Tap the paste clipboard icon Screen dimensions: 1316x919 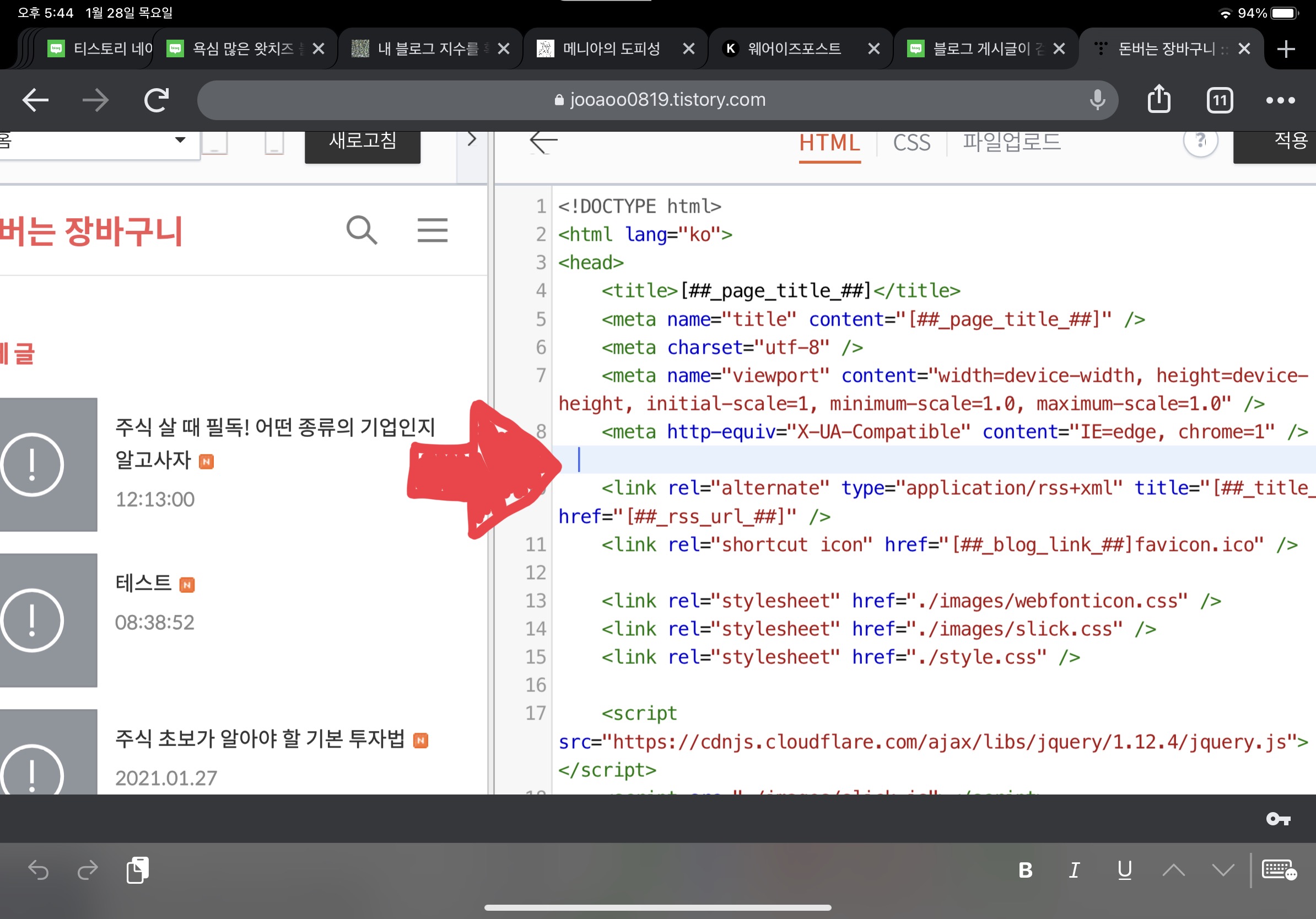(138, 871)
